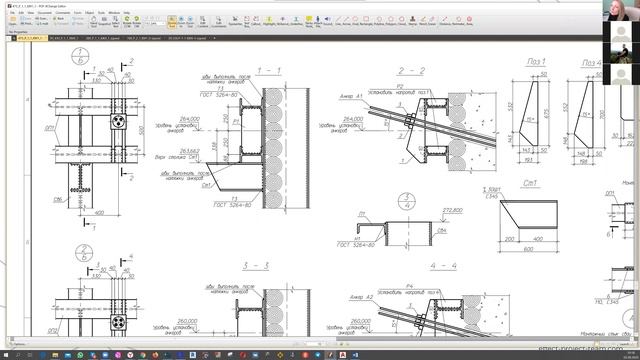Viewport: 640px width, 360px height.
Task: Click the Windows Start button
Action: pos(7,355)
